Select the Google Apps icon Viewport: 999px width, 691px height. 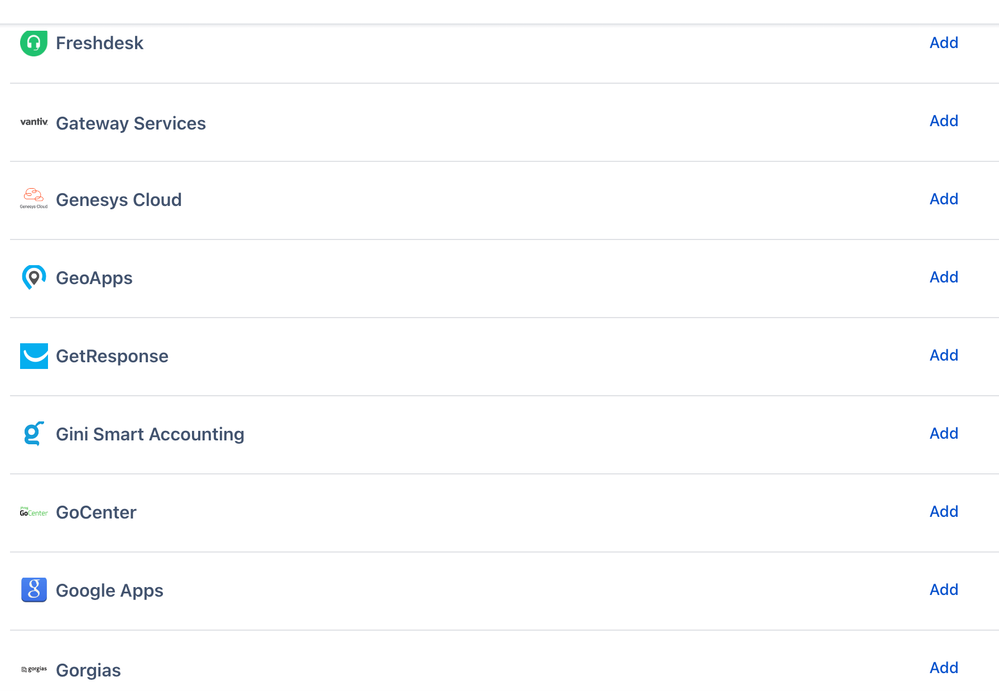click(x=33, y=590)
